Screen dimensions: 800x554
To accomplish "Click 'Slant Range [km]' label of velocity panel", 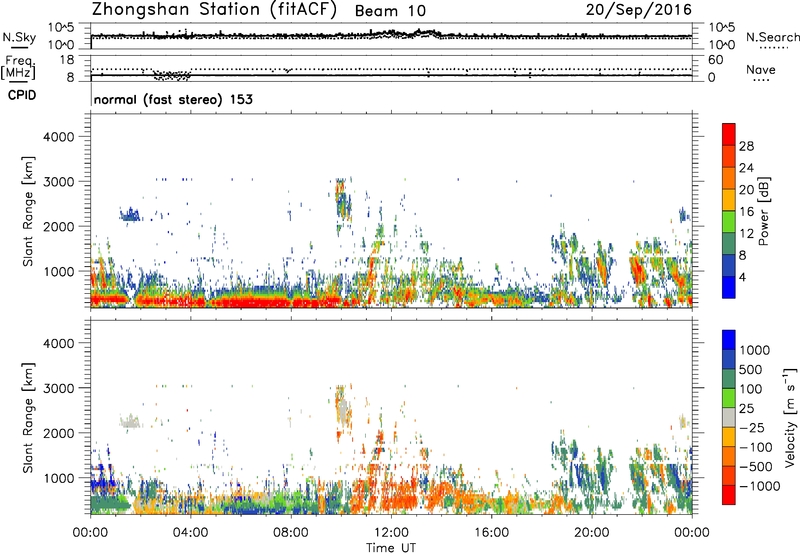I will [x=28, y=417].
